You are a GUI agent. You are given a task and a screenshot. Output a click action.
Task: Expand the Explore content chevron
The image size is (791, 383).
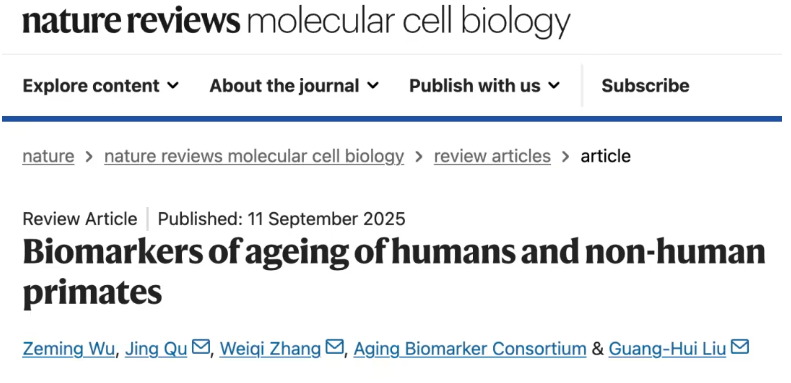click(x=173, y=86)
